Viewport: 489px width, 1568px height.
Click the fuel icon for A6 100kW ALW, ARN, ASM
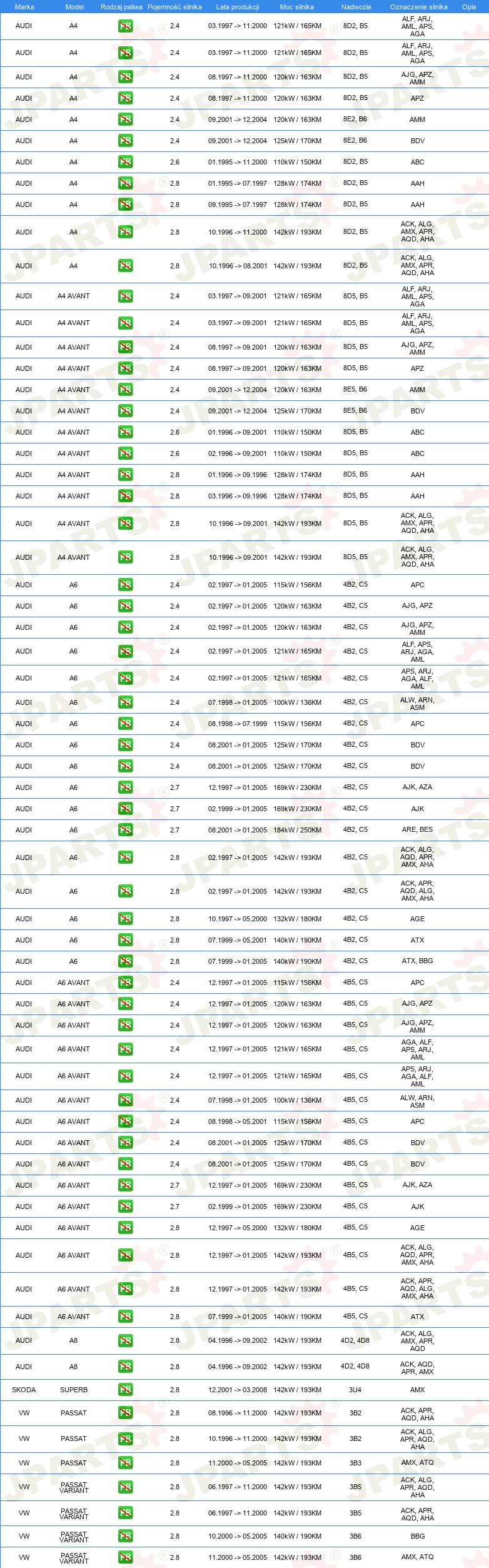click(125, 702)
